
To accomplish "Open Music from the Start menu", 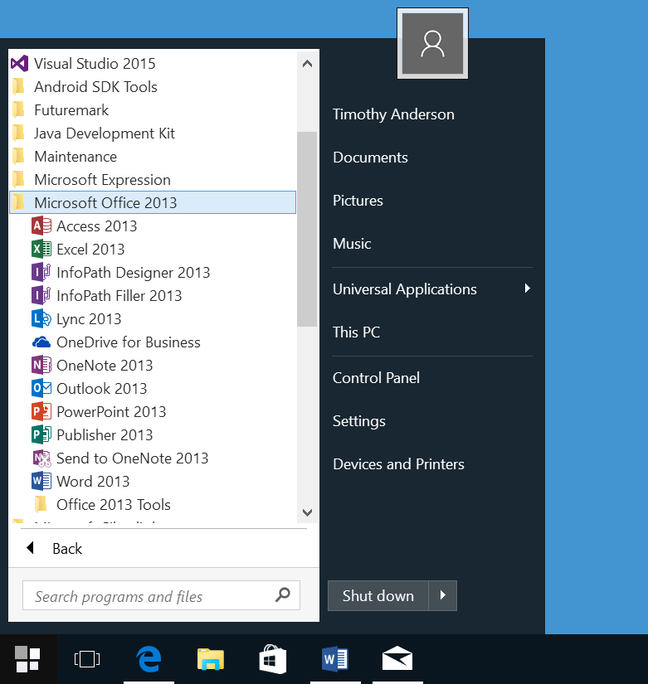I will coord(352,243).
